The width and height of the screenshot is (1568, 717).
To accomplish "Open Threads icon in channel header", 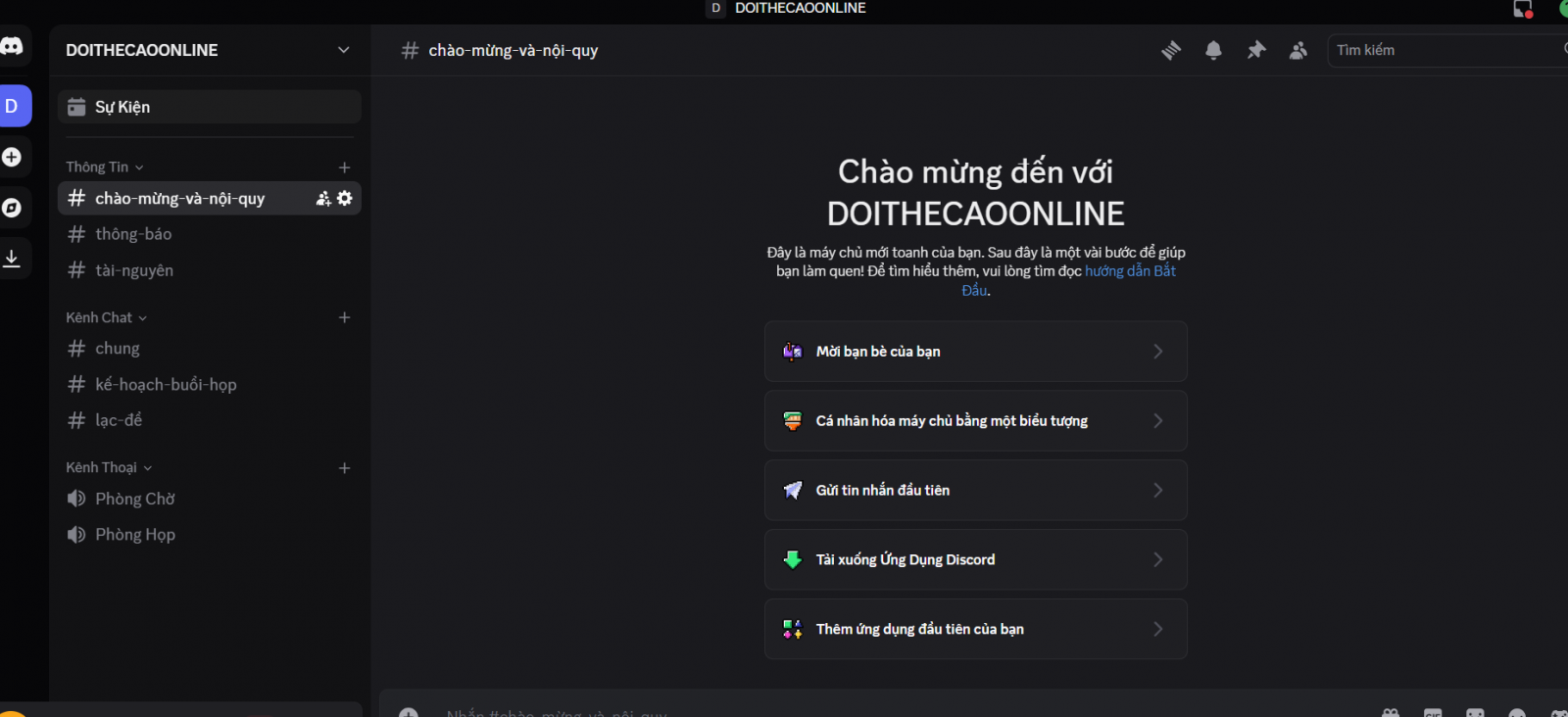I will click(x=1171, y=50).
